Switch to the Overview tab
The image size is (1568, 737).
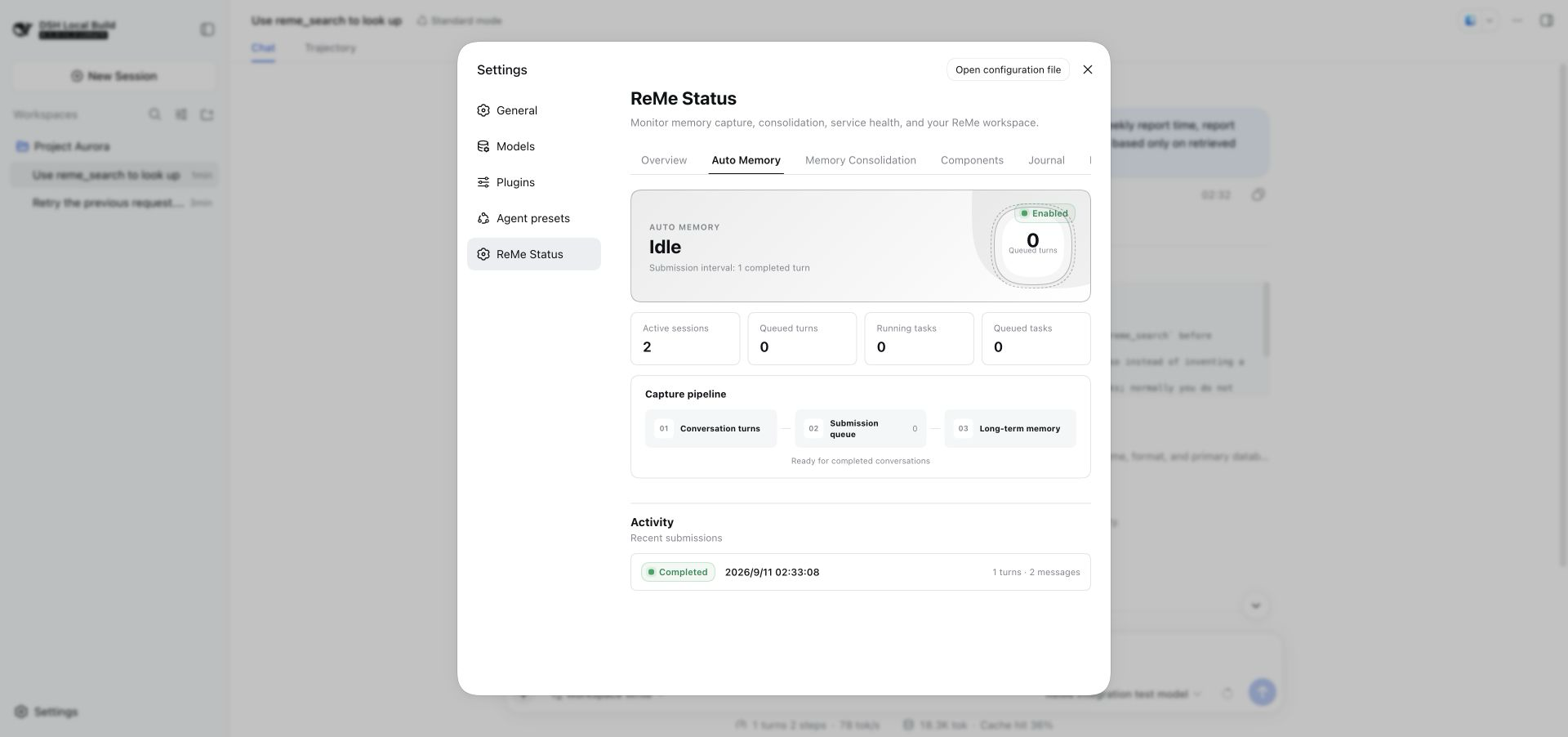(x=664, y=160)
